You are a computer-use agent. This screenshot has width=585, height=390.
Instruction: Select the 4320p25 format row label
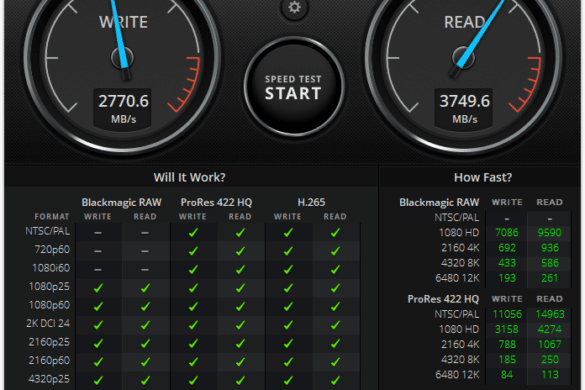click(x=49, y=379)
